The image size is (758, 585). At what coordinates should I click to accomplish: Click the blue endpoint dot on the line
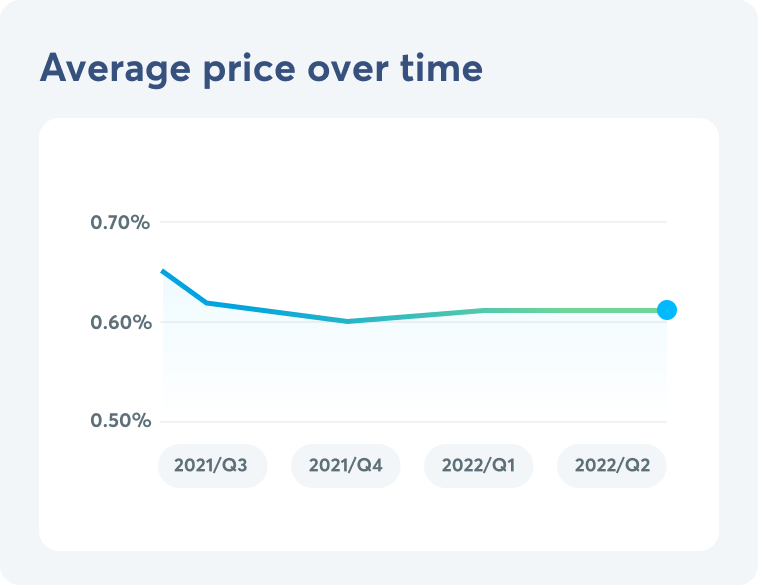pos(667,310)
